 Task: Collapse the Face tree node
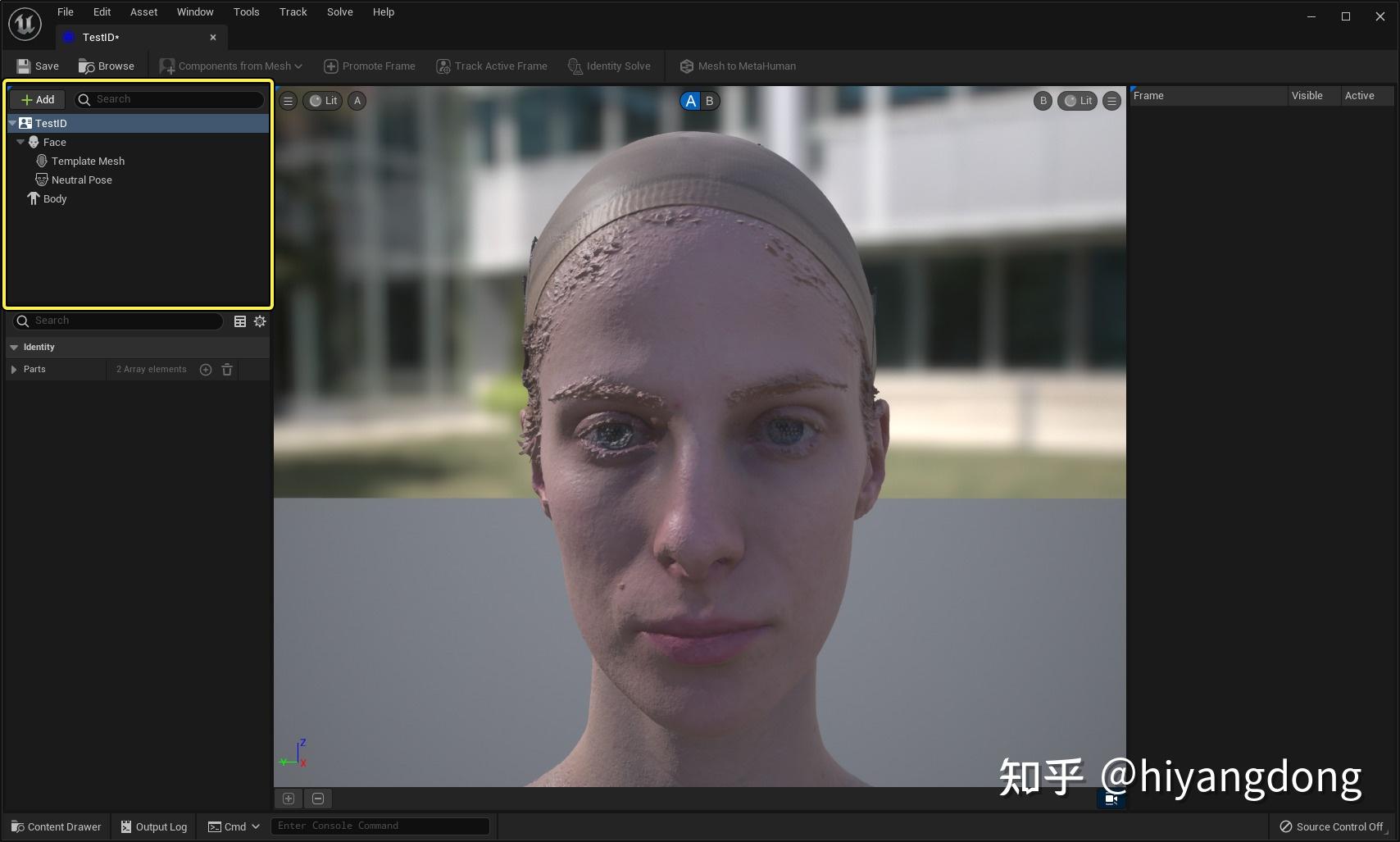(20, 142)
